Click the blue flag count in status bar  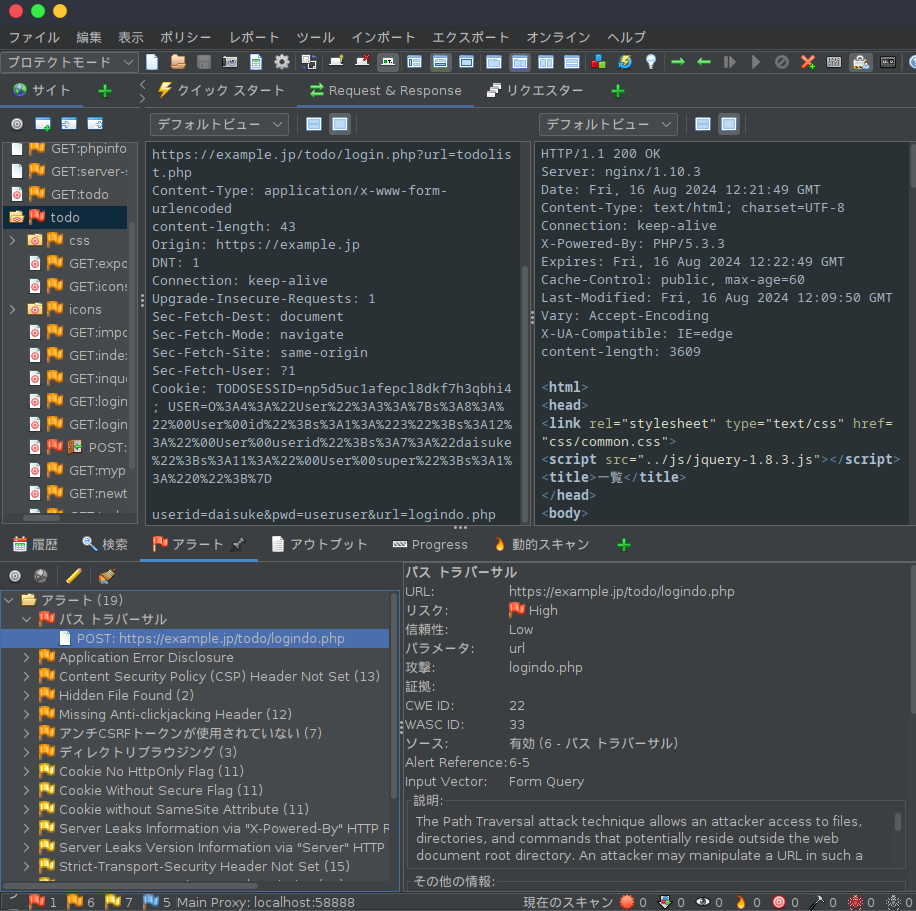click(157, 902)
